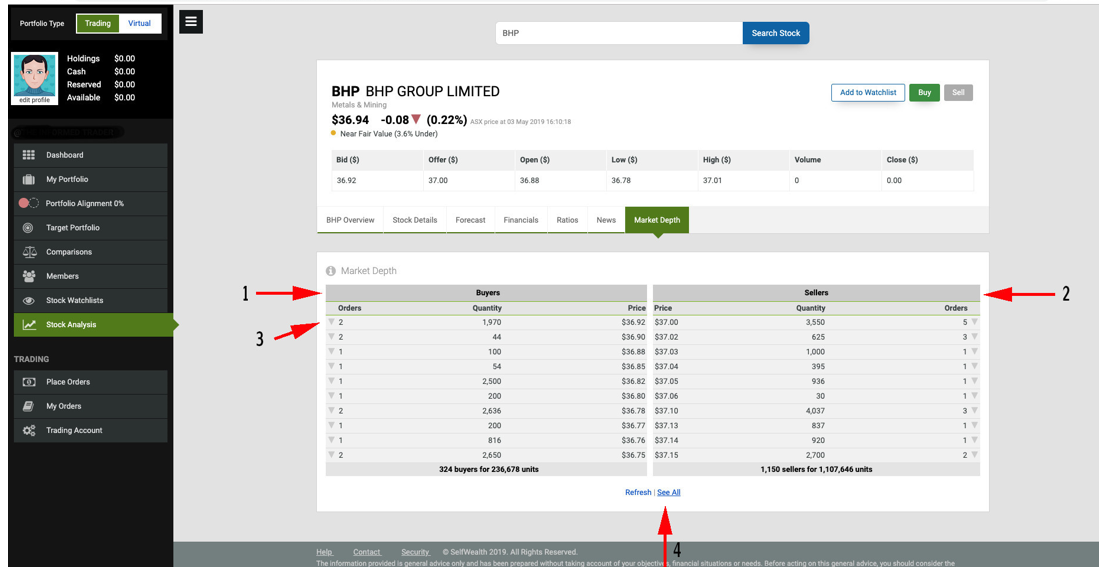The width and height of the screenshot is (1099, 567).
Task: Expand buyer orders at $36.88
Action: [332, 352]
